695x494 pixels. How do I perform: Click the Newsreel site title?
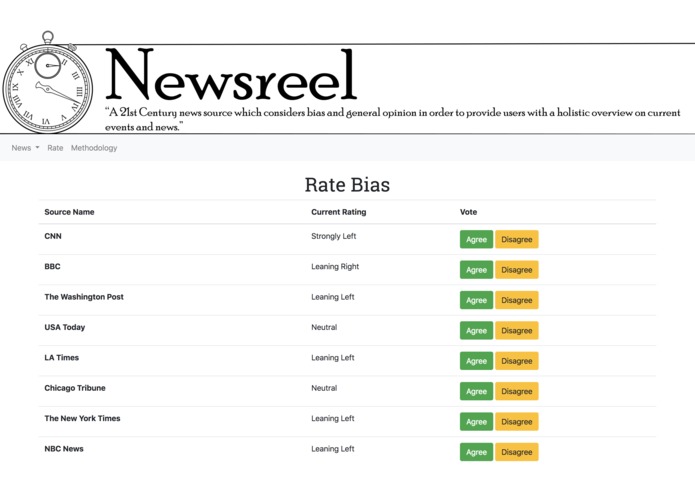pos(231,74)
